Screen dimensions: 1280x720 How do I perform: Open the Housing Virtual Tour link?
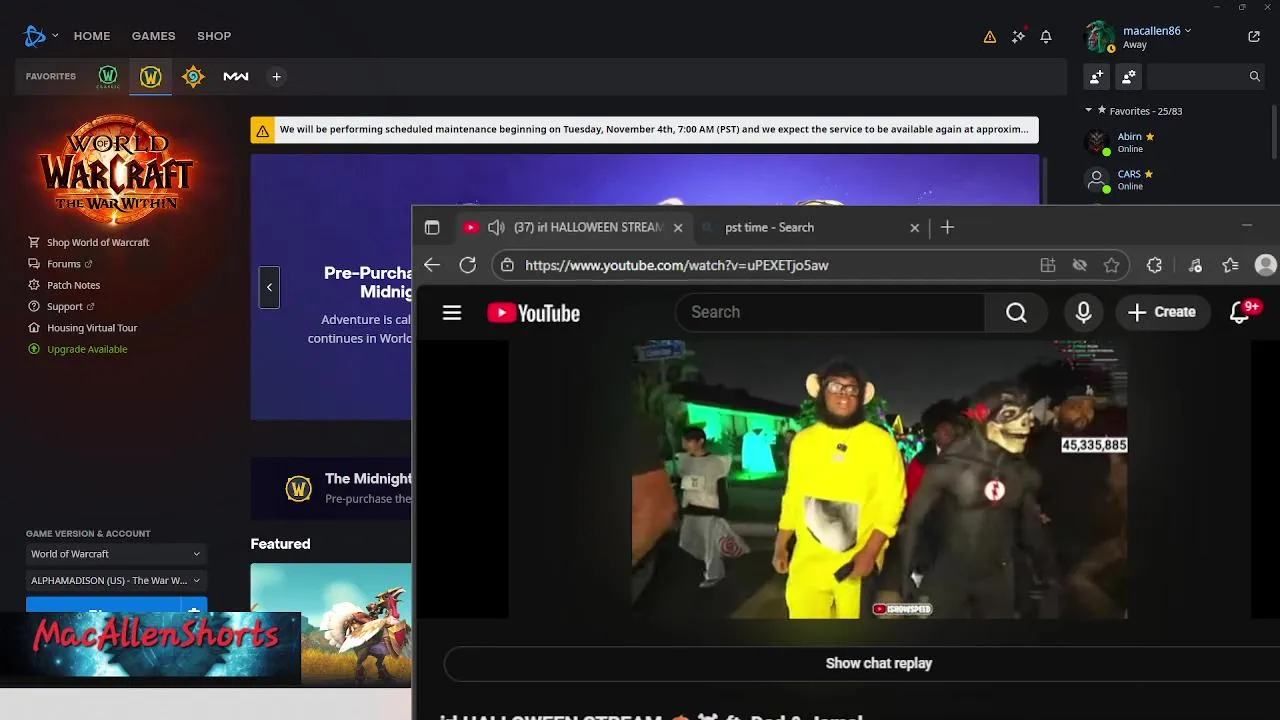92,328
